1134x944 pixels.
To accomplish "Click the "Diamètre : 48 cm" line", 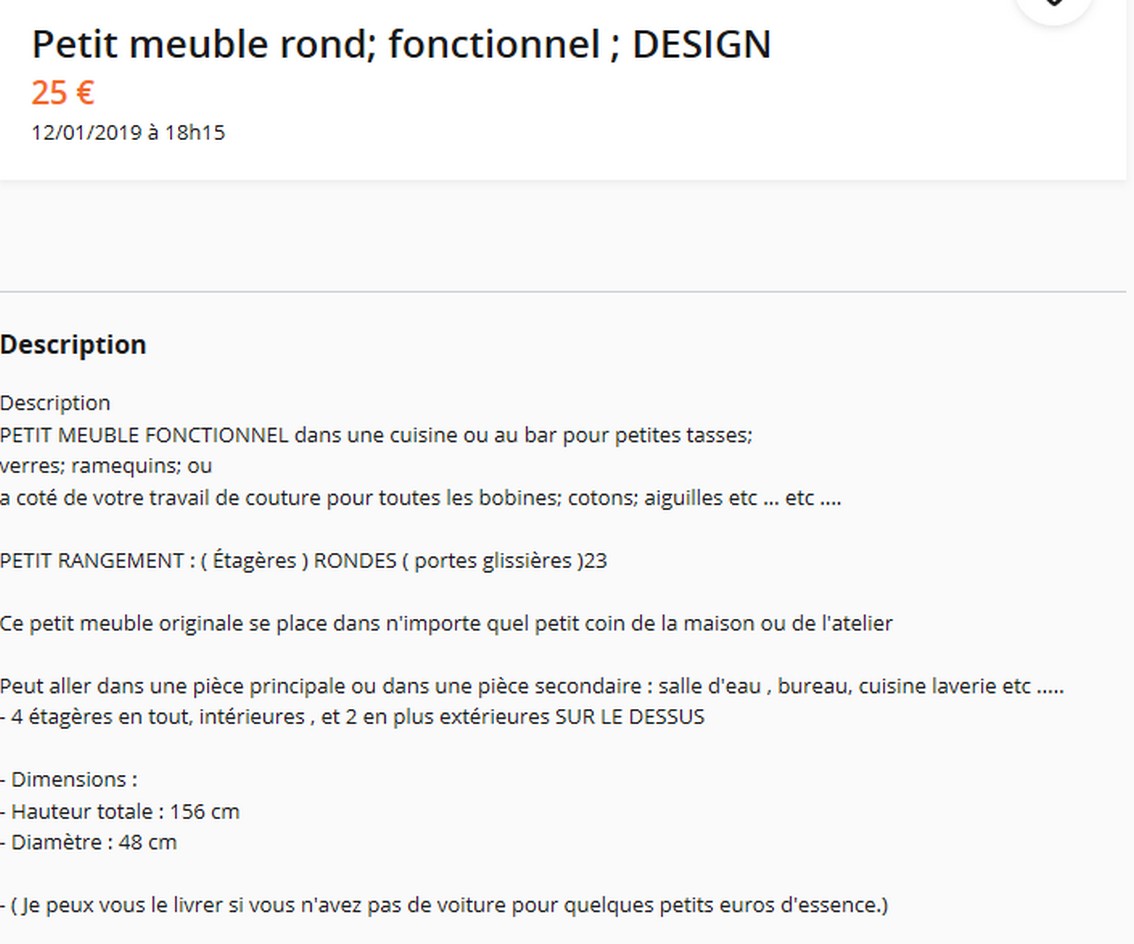I will [89, 843].
